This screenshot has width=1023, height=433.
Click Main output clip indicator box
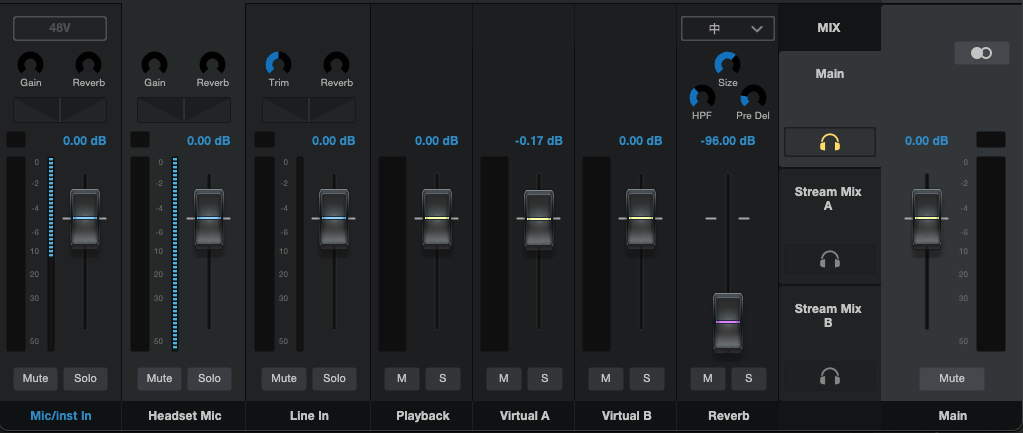coord(991,140)
